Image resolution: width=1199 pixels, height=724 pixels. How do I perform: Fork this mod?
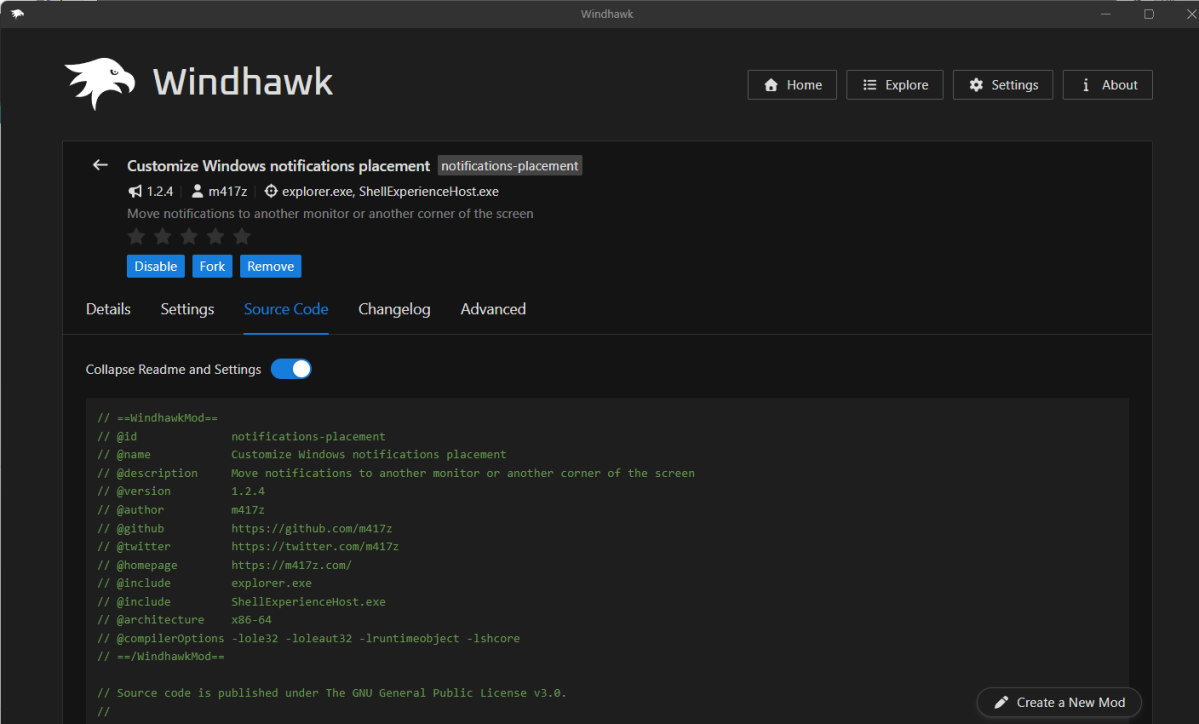212,266
